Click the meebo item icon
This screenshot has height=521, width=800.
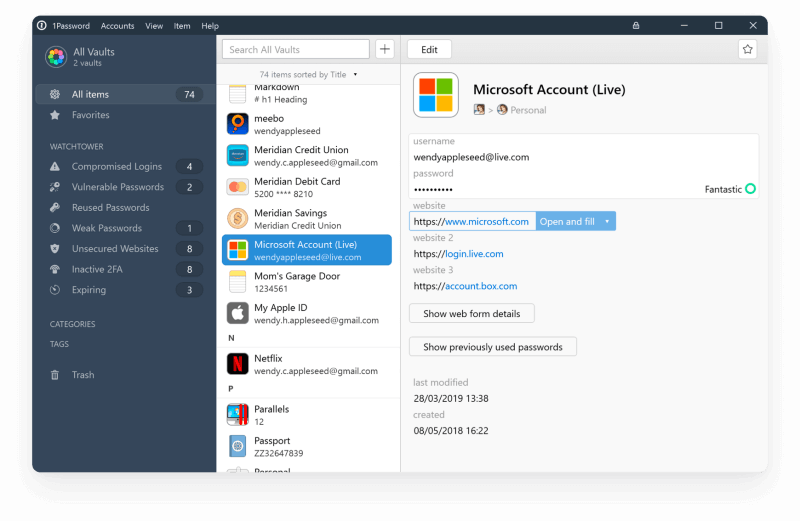237,124
